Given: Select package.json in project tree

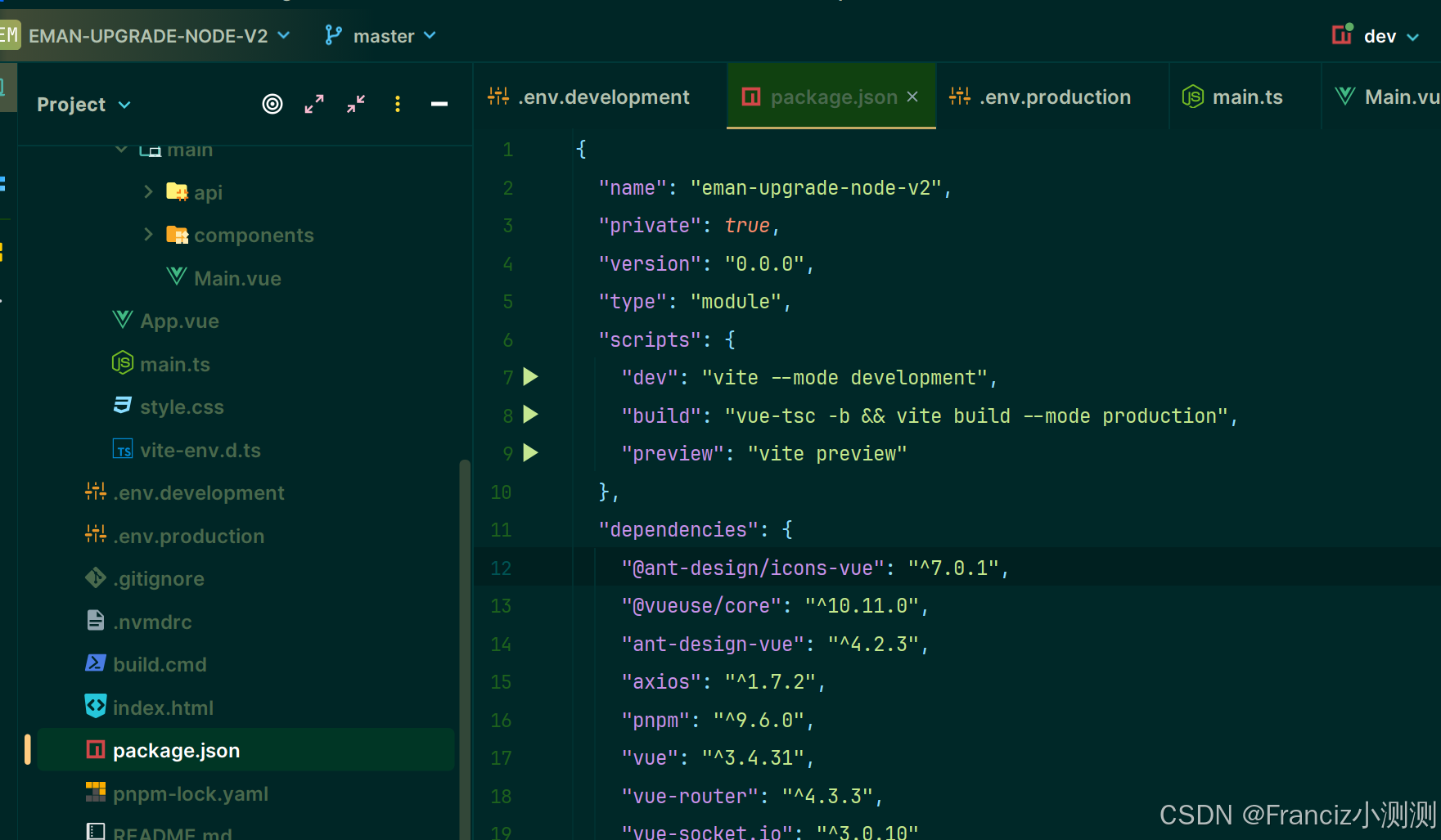Looking at the screenshot, I should pyautogui.click(x=245, y=750).
